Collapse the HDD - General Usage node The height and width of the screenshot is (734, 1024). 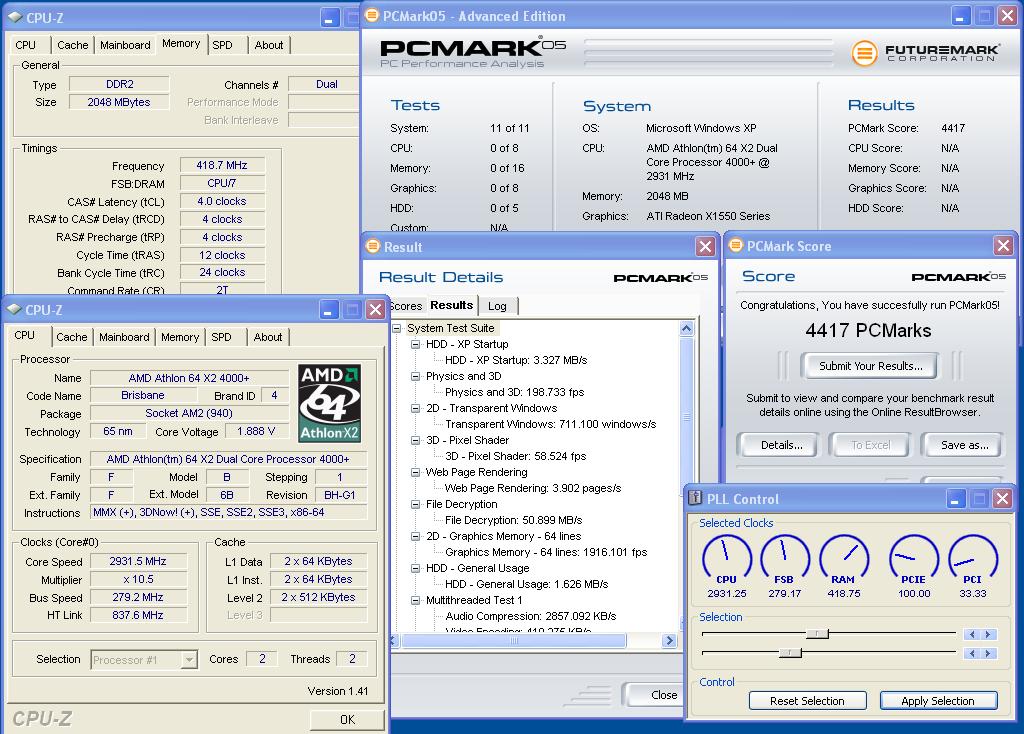pyautogui.click(x=415, y=568)
